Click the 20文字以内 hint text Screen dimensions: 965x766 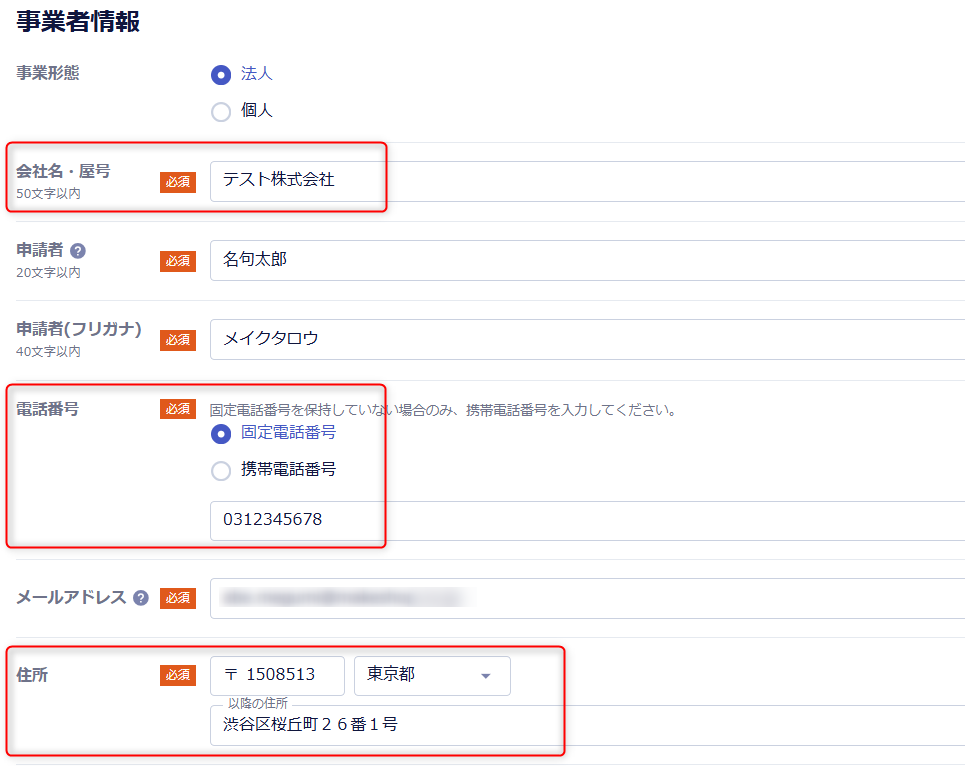pos(48,272)
